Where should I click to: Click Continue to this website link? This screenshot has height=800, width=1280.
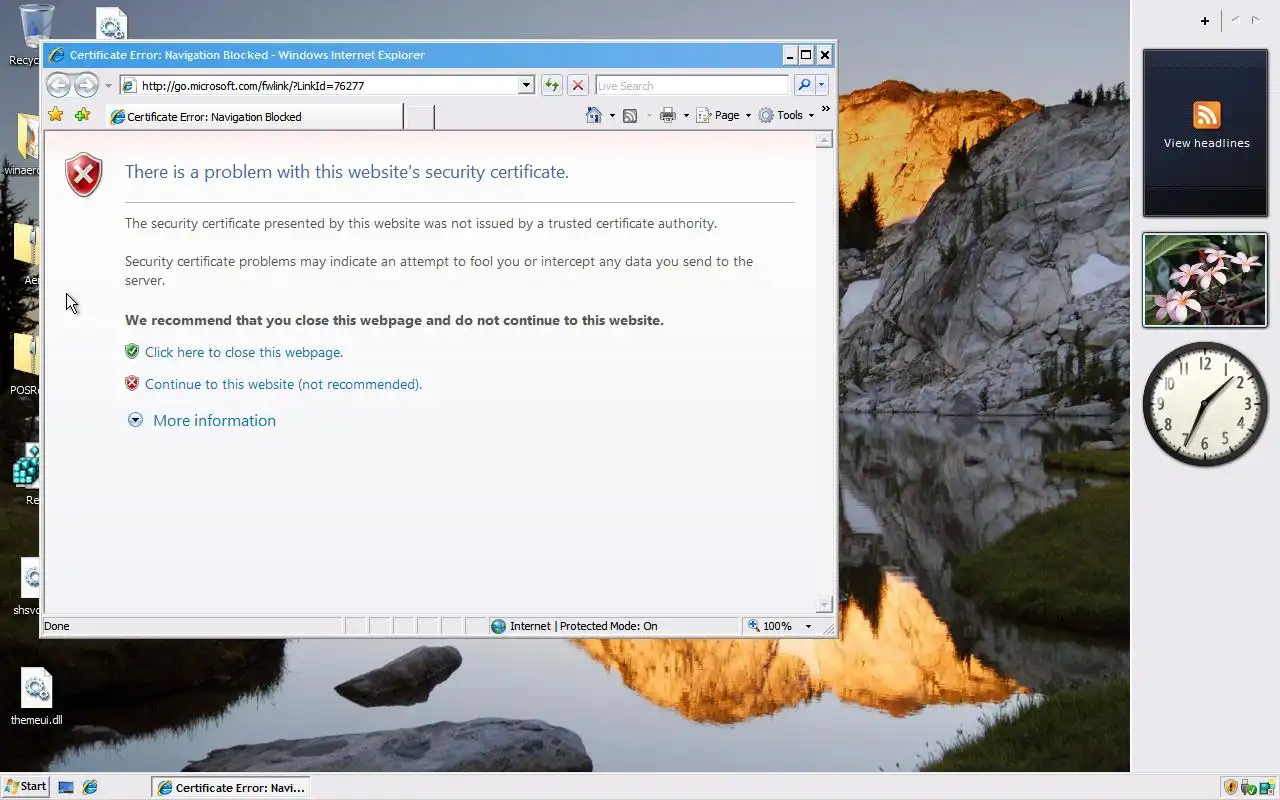pyautogui.click(x=283, y=384)
